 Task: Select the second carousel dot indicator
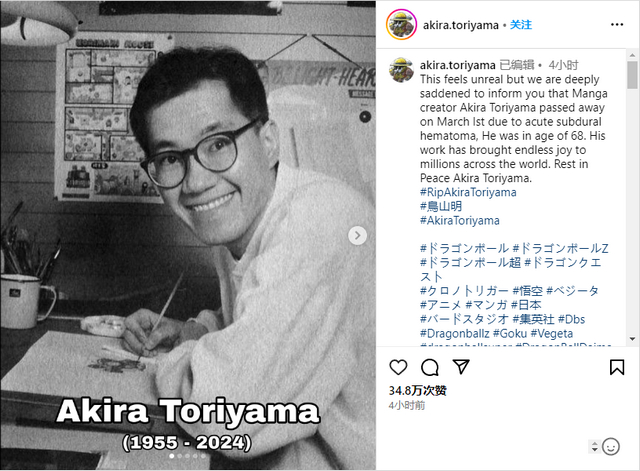click(180, 456)
